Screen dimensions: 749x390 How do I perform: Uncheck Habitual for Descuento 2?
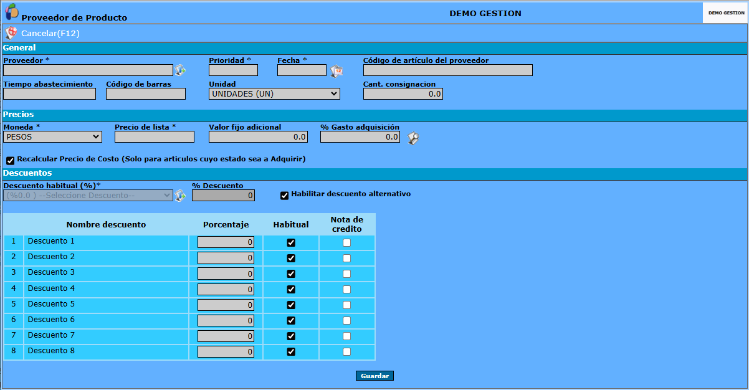point(291,258)
